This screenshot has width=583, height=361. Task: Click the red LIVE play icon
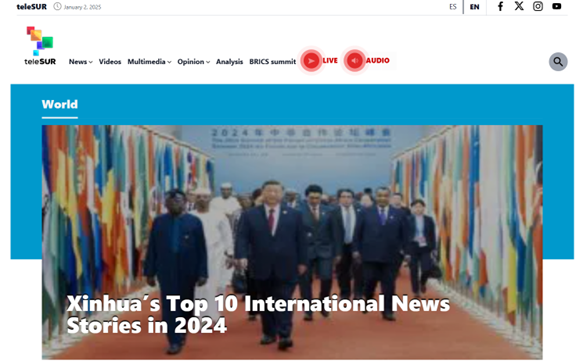[311, 61]
